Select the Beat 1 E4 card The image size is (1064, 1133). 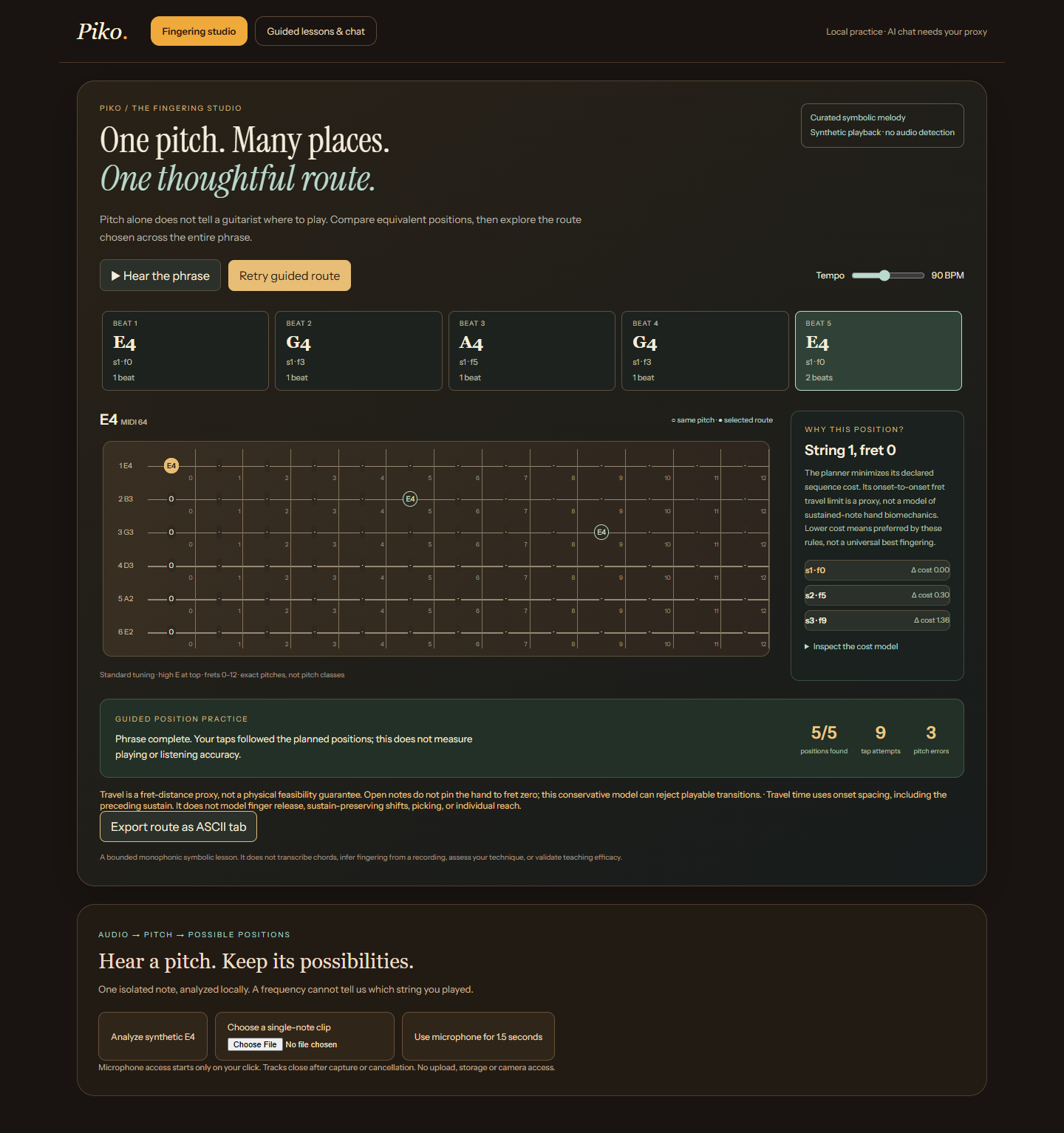185,351
